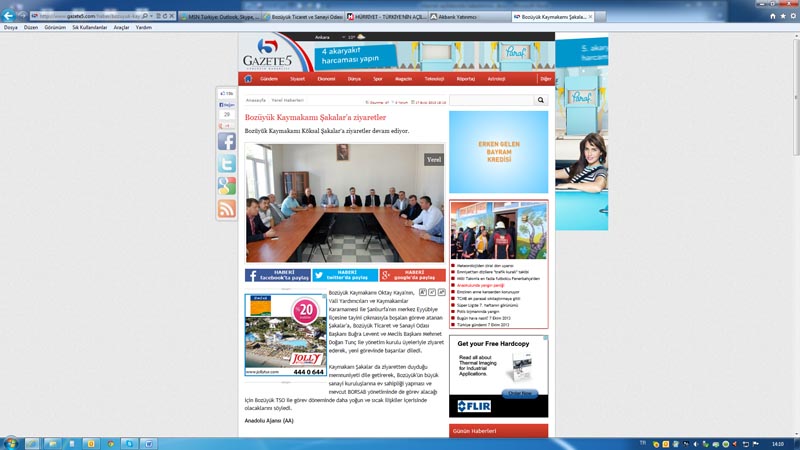Close the Bozüyük Kaymakamı Şakalar tab

(x=590, y=17)
